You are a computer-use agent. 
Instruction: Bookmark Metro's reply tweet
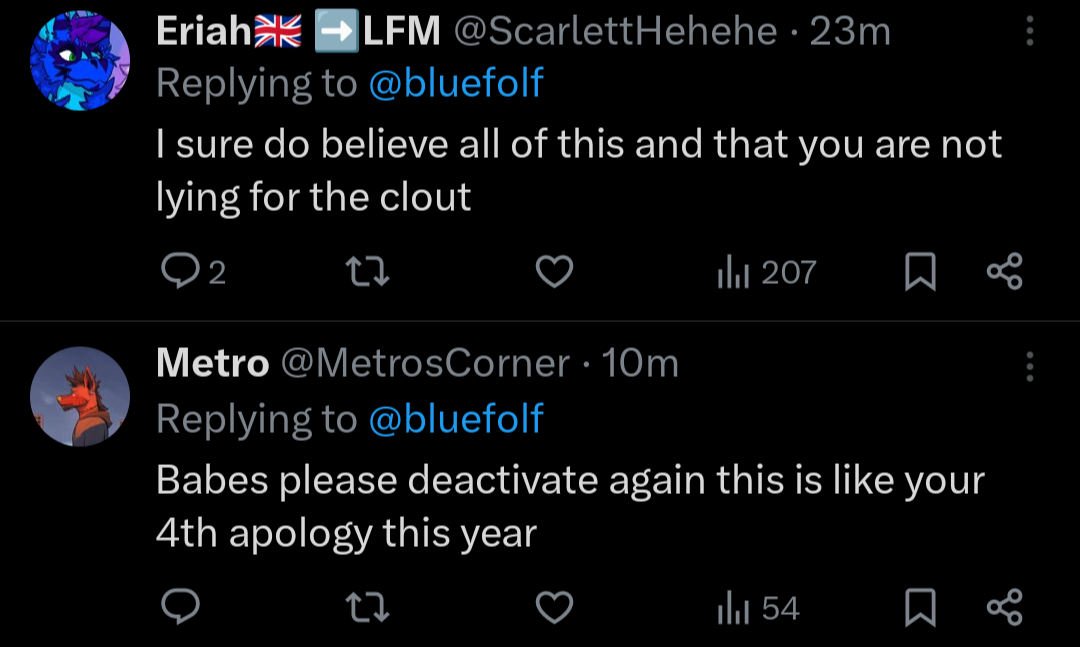[920, 608]
